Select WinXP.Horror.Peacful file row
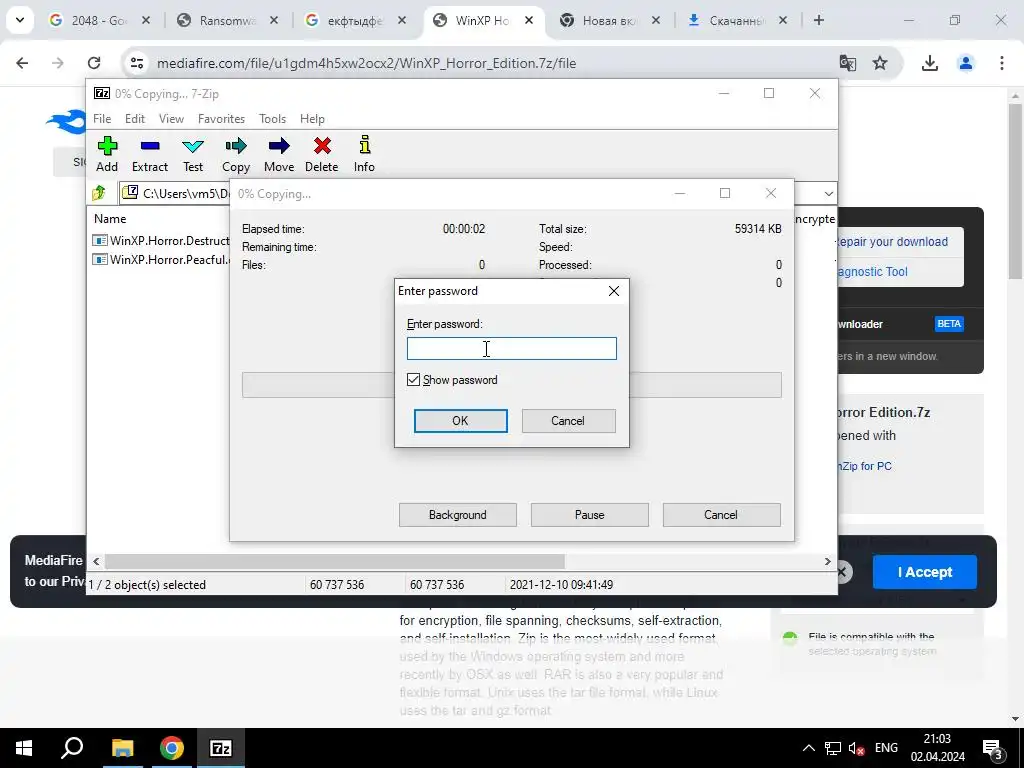Viewport: 1024px width, 768px height. (x=161, y=259)
